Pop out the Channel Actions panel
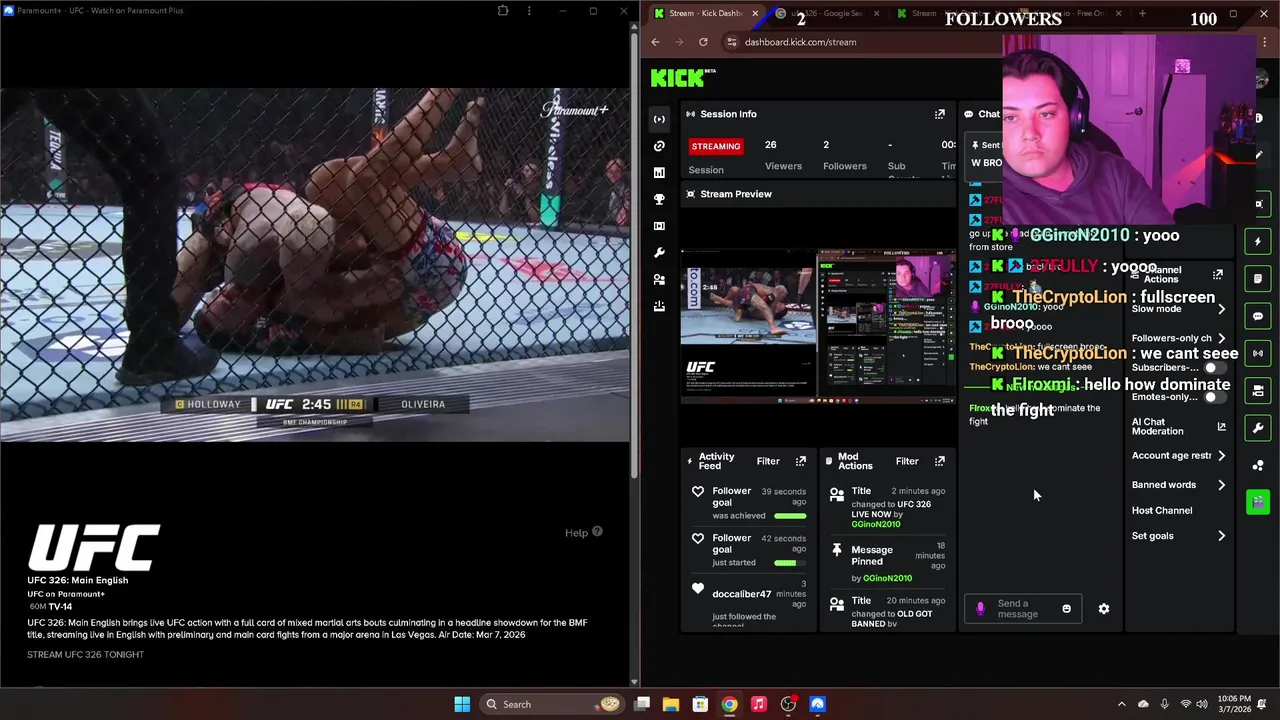Image resolution: width=1280 pixels, height=720 pixels. point(1217,274)
